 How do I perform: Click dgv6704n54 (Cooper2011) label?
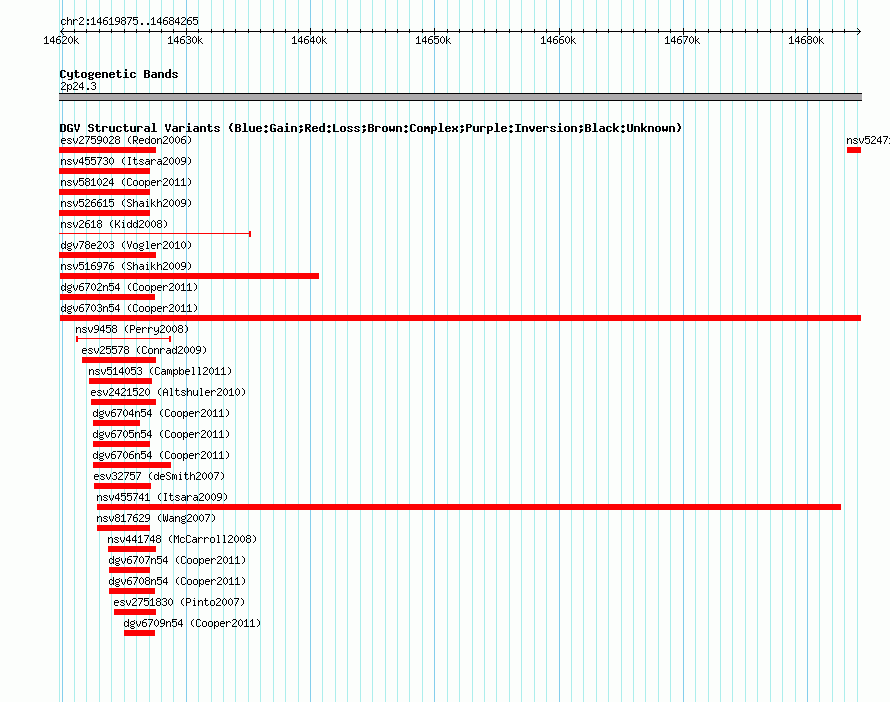coord(161,413)
